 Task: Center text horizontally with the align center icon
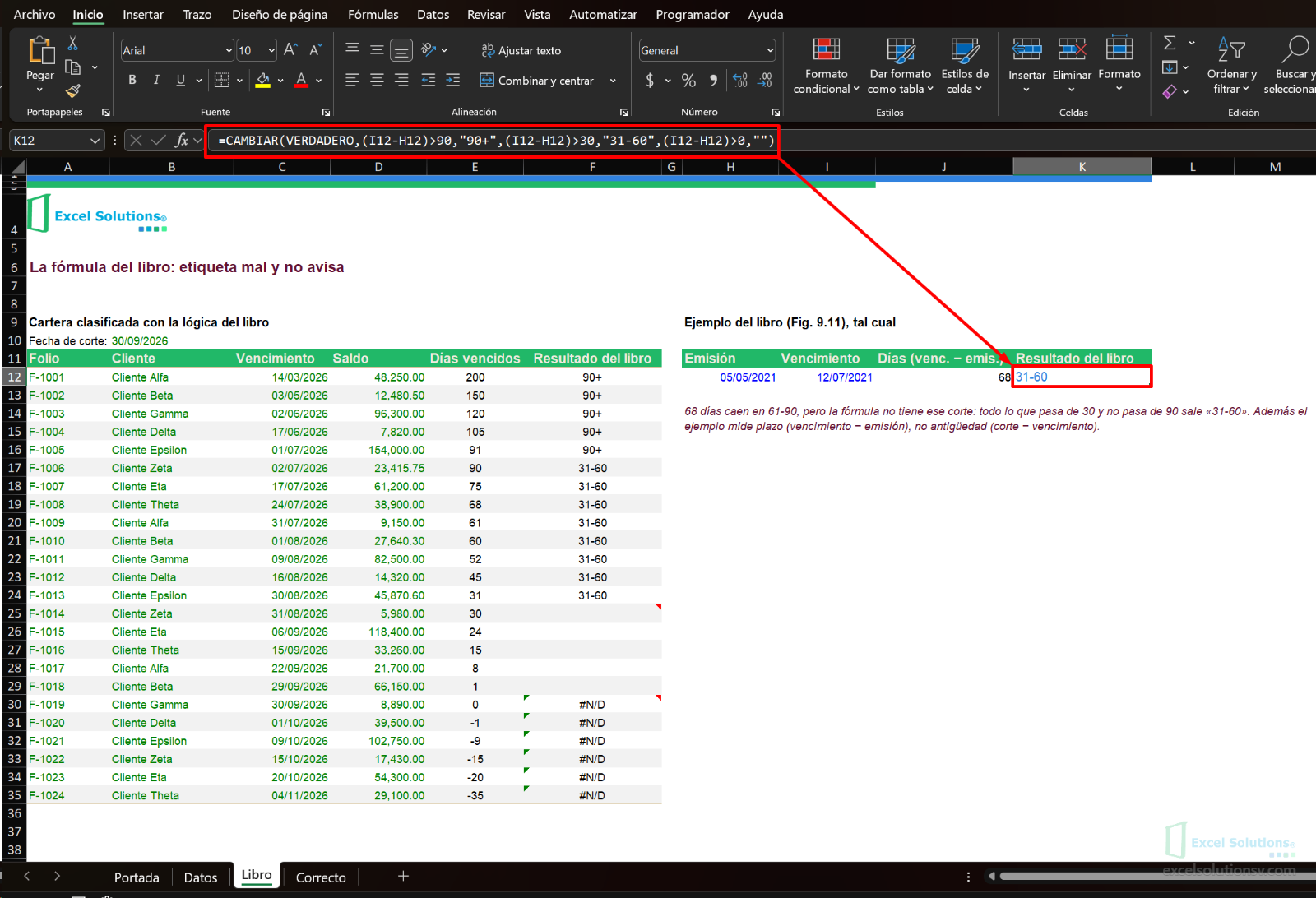pos(377,80)
